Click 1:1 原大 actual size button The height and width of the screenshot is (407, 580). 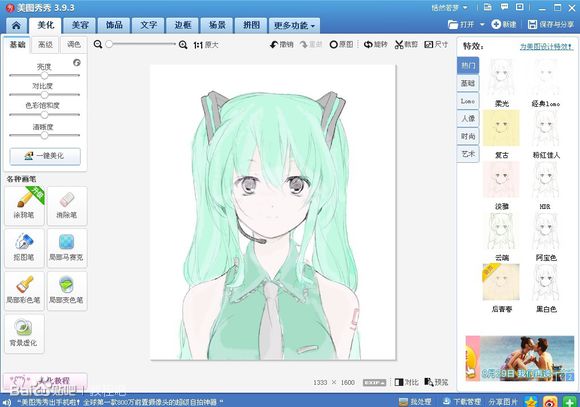click(206, 45)
